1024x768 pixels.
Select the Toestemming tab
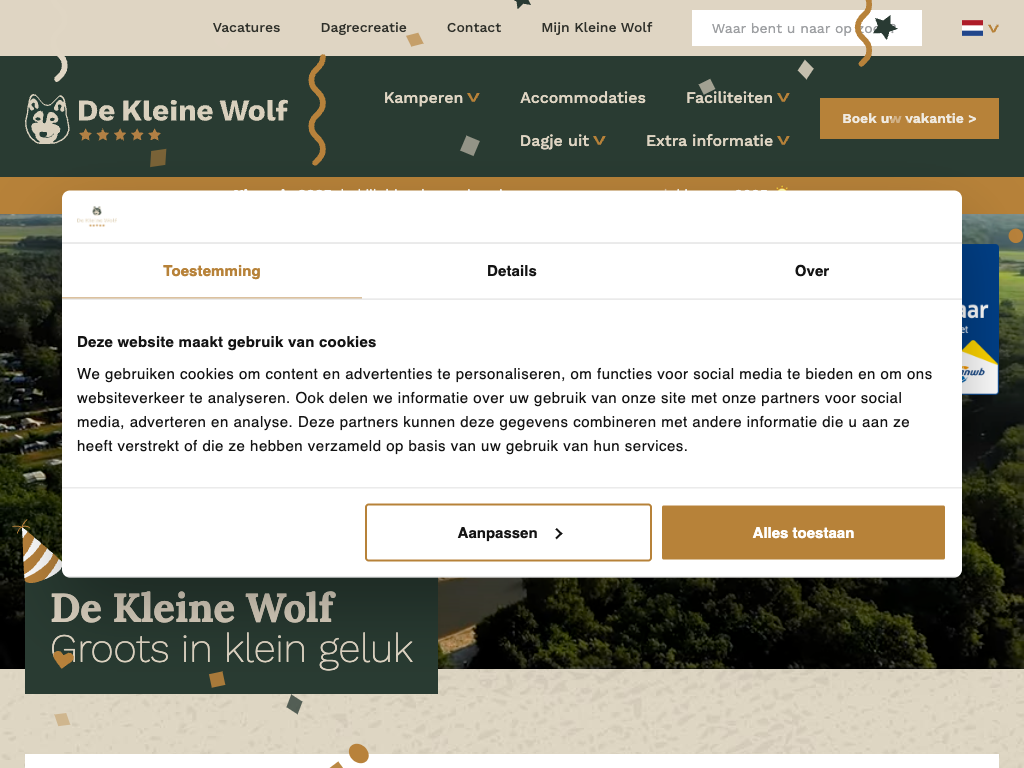tap(212, 271)
